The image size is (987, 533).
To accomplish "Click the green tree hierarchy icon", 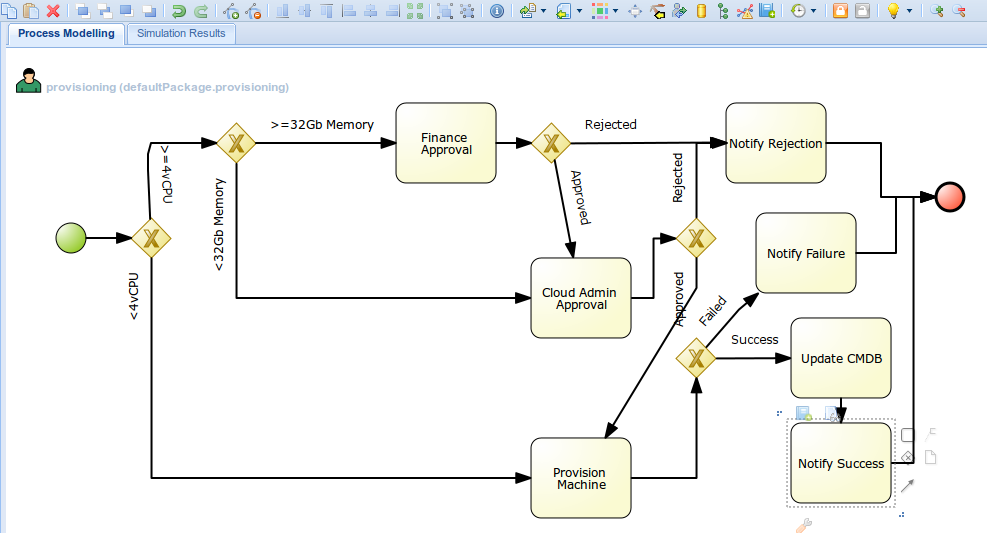I will click(723, 10).
